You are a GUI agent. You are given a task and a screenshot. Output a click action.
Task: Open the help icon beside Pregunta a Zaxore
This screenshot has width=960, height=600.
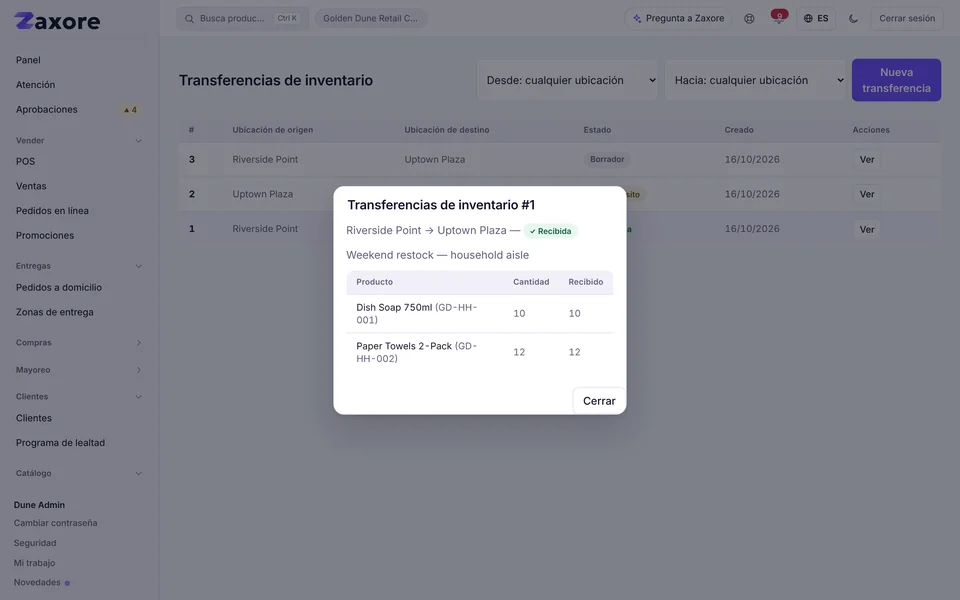coord(749,18)
